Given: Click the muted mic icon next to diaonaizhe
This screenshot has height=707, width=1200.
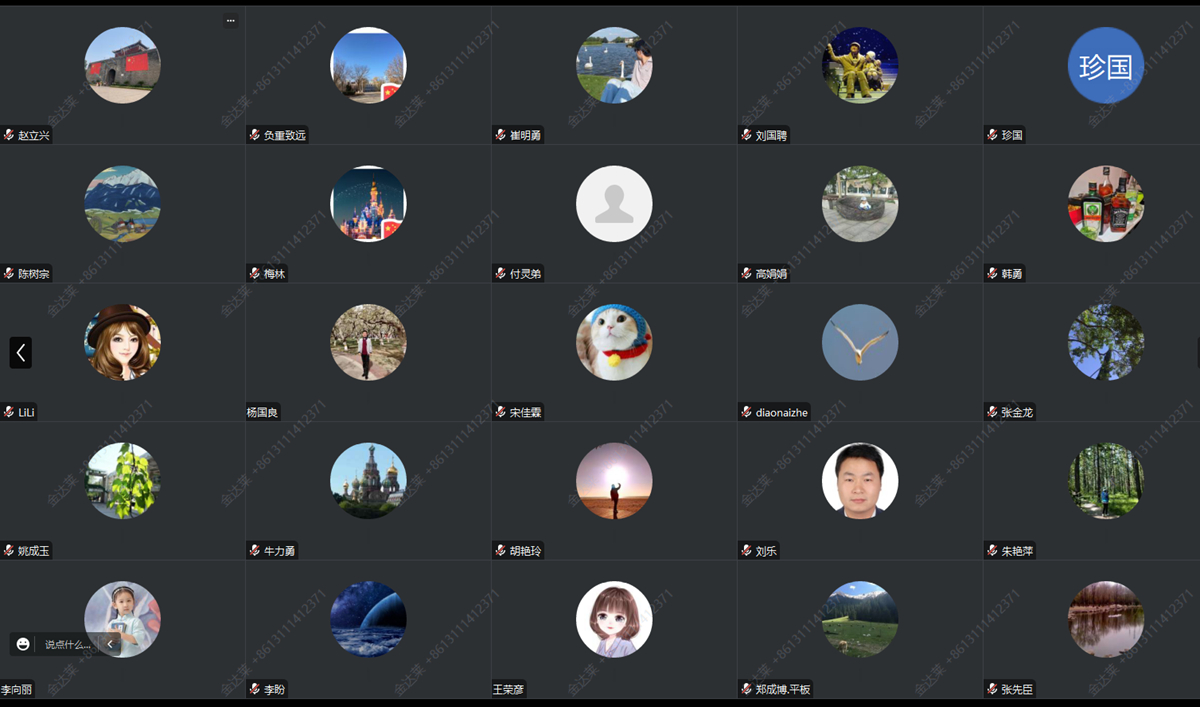Looking at the screenshot, I should click(746, 412).
